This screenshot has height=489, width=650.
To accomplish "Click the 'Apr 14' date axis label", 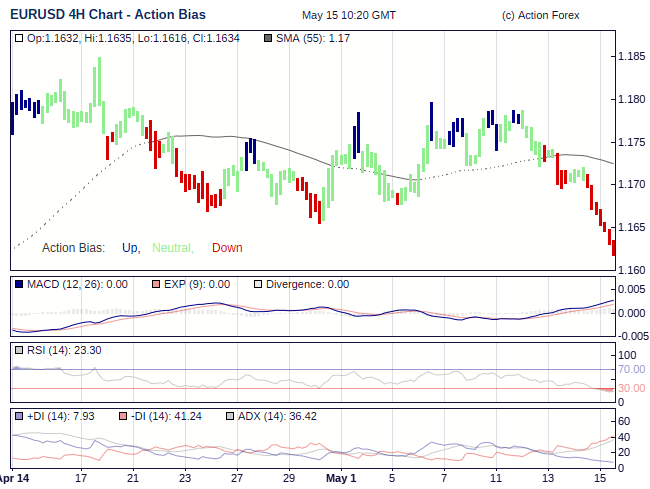I will coord(14,478).
